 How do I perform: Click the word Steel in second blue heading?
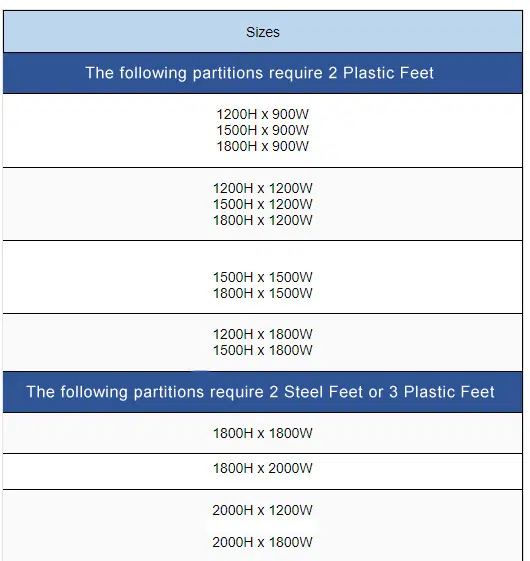(305, 392)
